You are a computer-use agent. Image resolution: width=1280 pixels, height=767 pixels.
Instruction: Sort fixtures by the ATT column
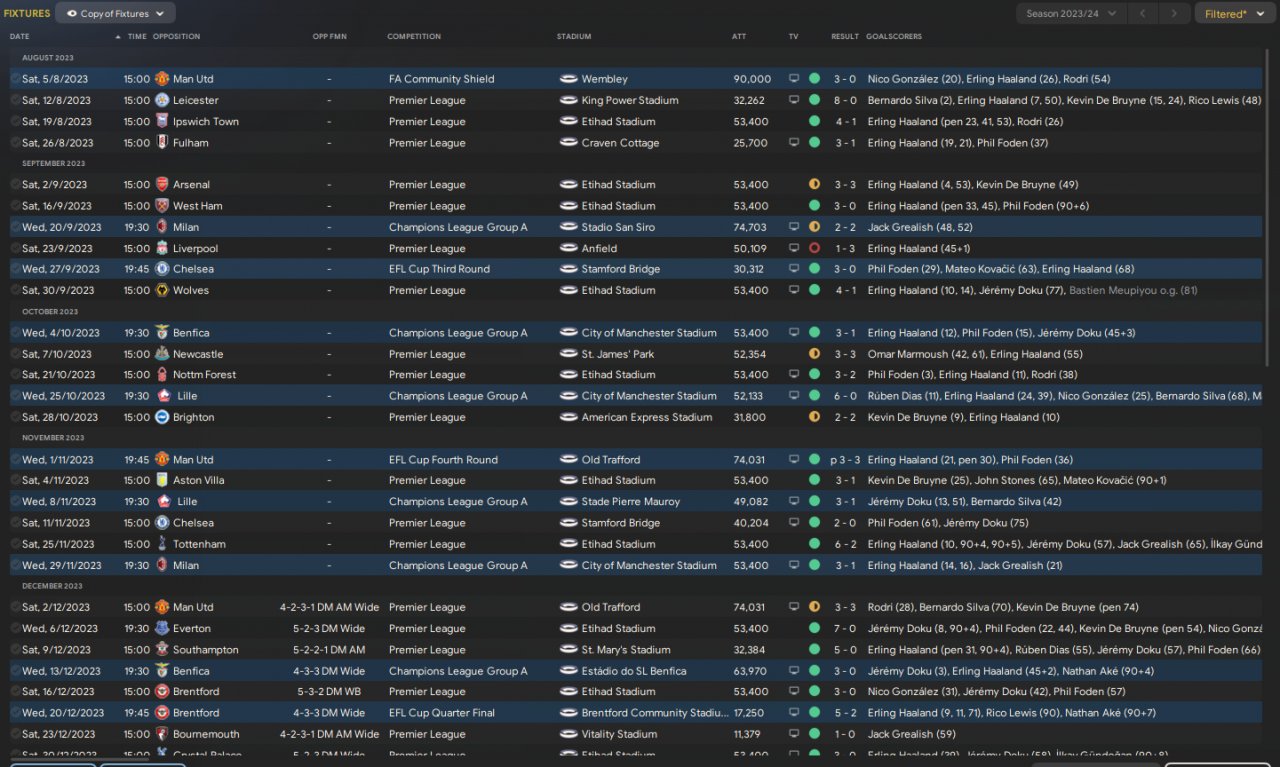point(739,37)
